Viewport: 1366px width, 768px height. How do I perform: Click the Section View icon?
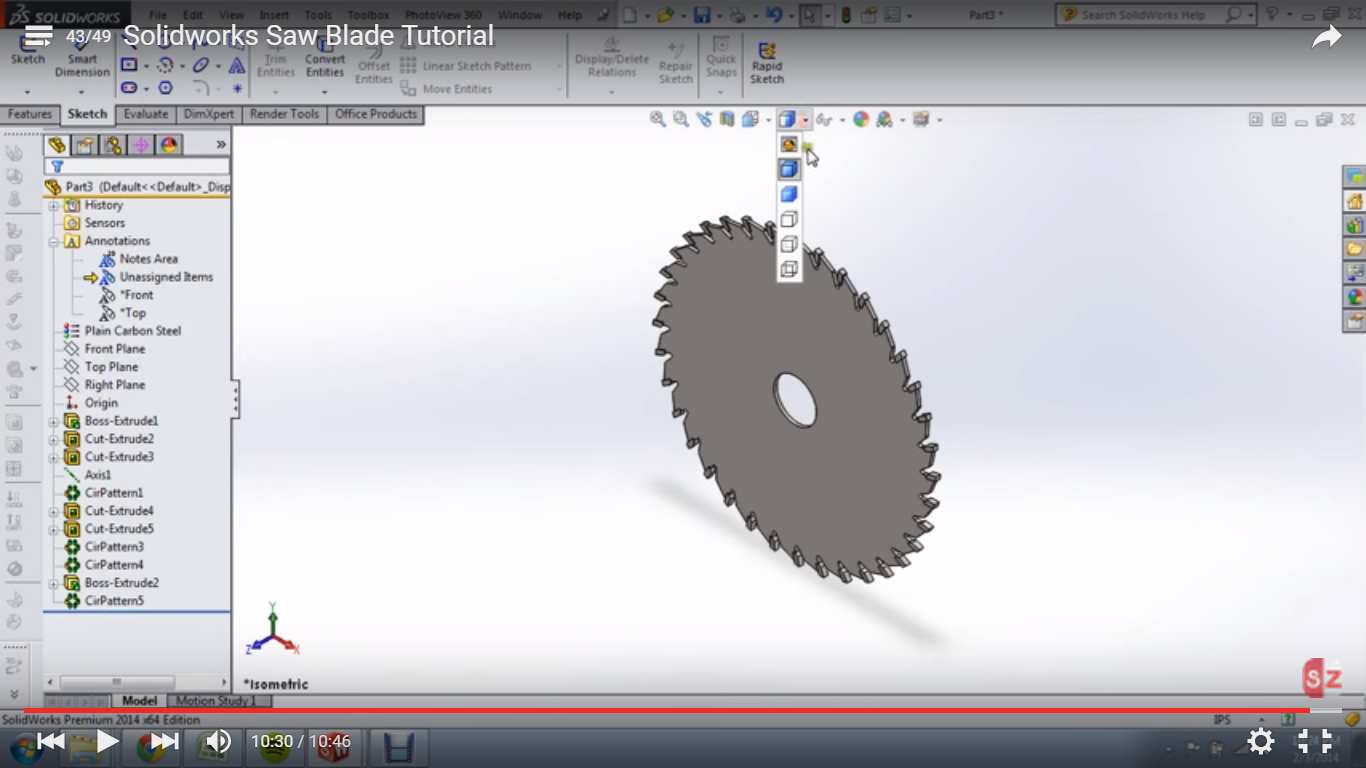click(x=727, y=119)
